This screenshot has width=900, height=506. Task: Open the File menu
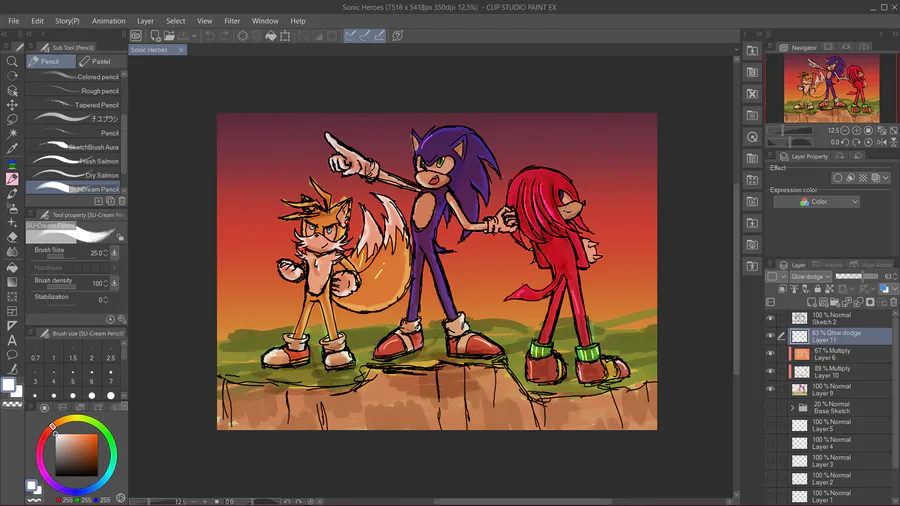14,21
